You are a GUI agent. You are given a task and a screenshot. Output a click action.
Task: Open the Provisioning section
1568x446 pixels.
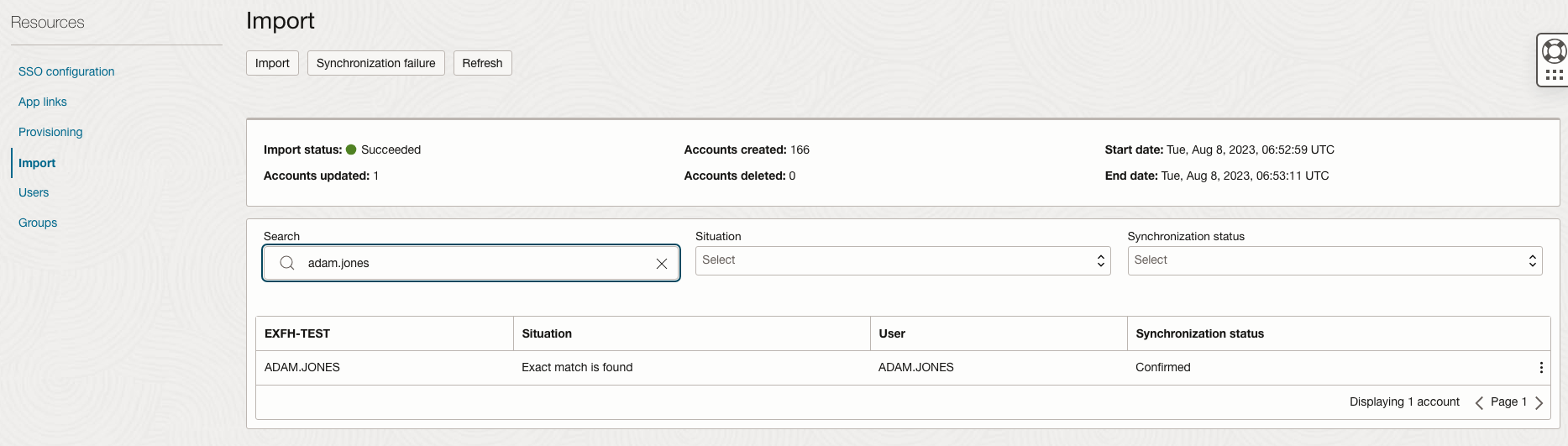coord(50,132)
